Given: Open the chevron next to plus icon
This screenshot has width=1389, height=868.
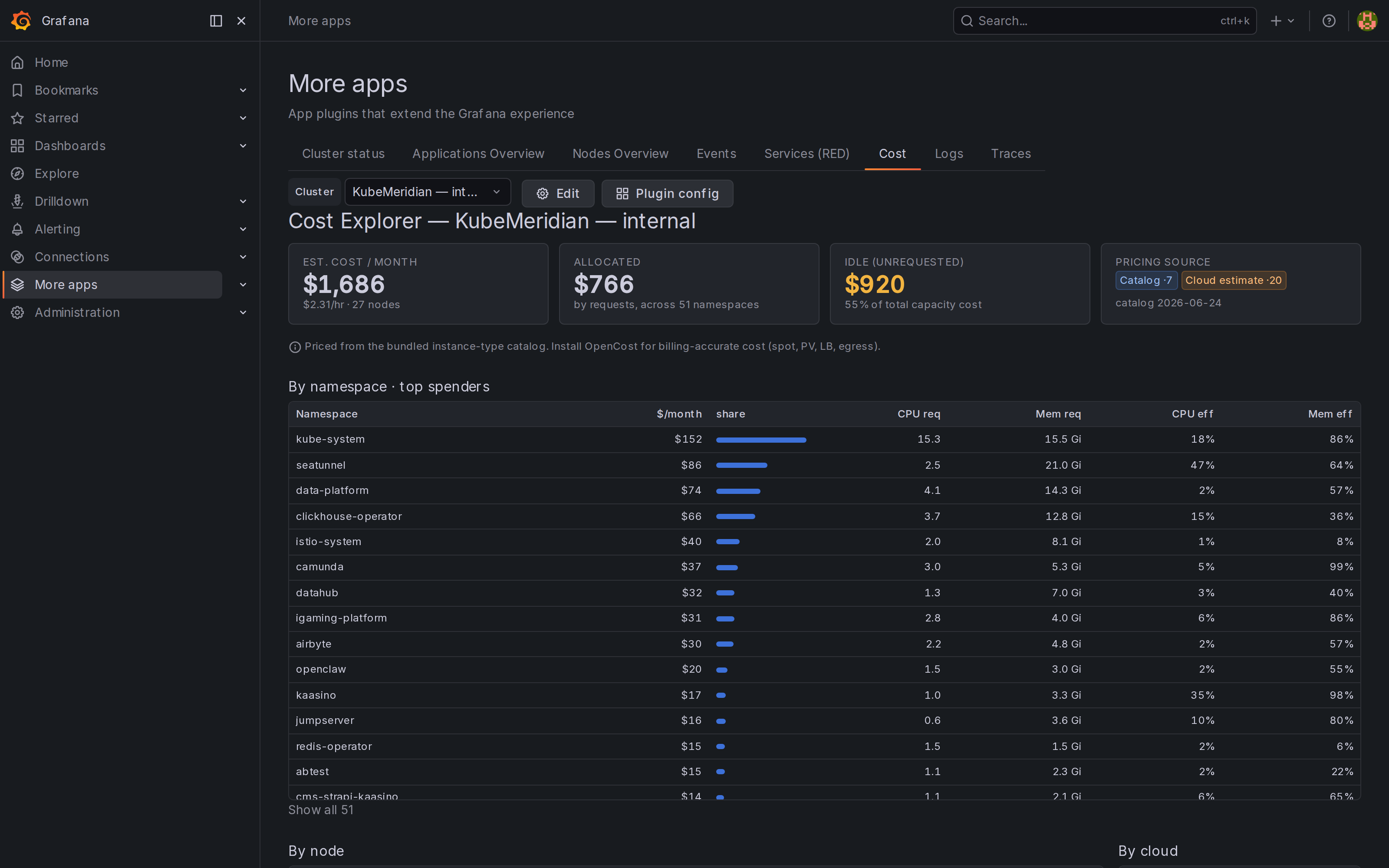Looking at the screenshot, I should pos(1291,21).
